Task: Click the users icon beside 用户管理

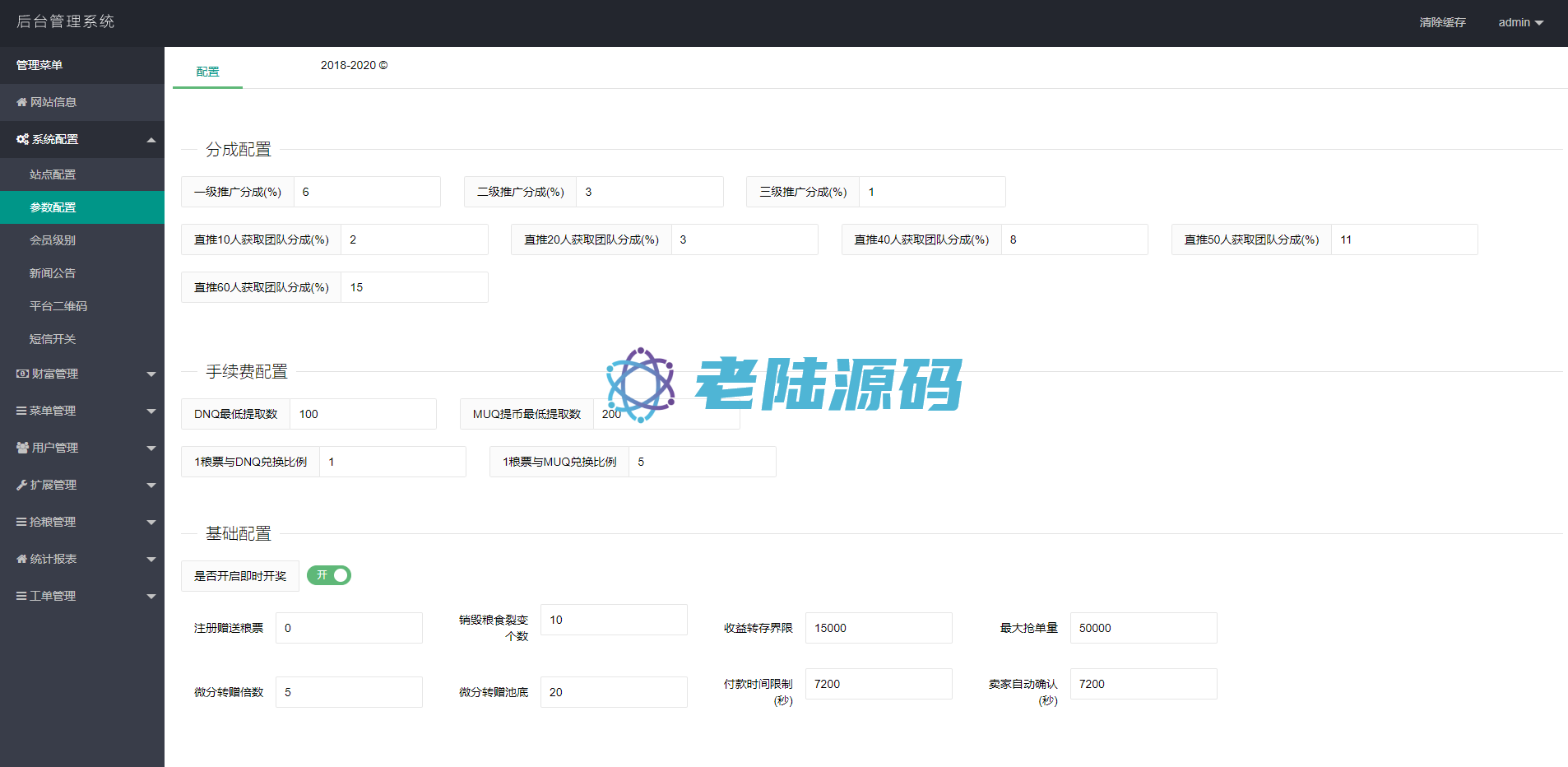Action: pos(22,448)
